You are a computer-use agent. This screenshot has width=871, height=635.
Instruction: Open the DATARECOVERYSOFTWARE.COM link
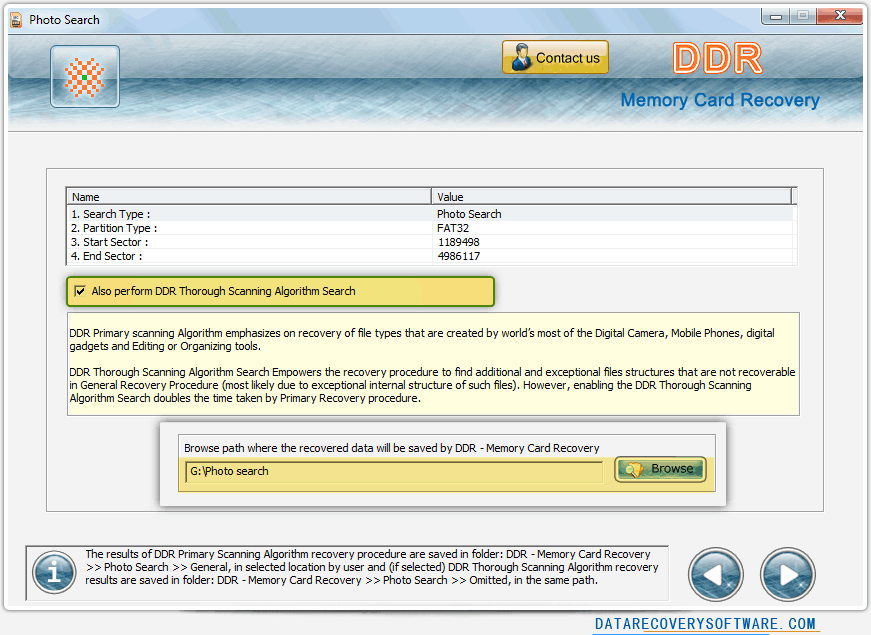(705, 624)
